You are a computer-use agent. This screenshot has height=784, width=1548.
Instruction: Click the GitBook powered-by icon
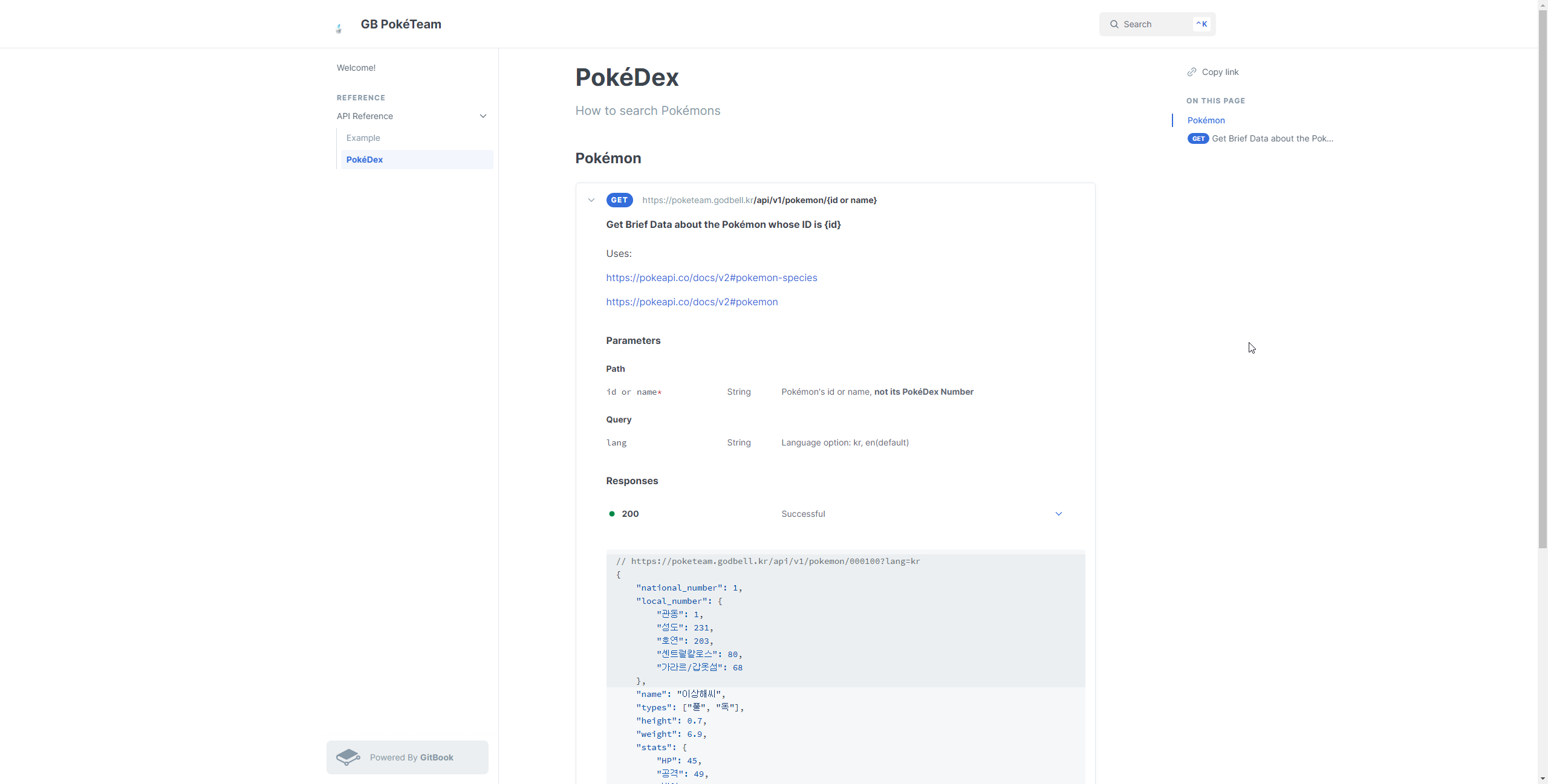click(349, 757)
